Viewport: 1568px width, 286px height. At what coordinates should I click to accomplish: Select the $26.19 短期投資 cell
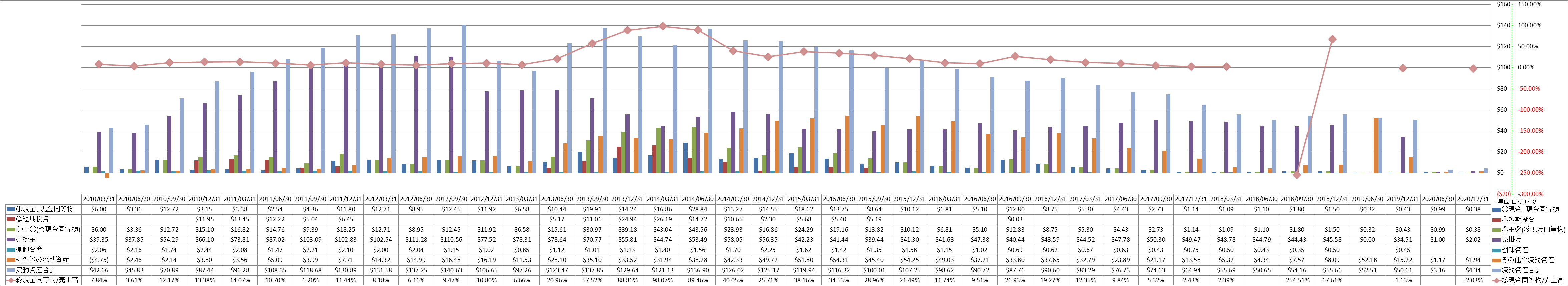tap(663, 219)
